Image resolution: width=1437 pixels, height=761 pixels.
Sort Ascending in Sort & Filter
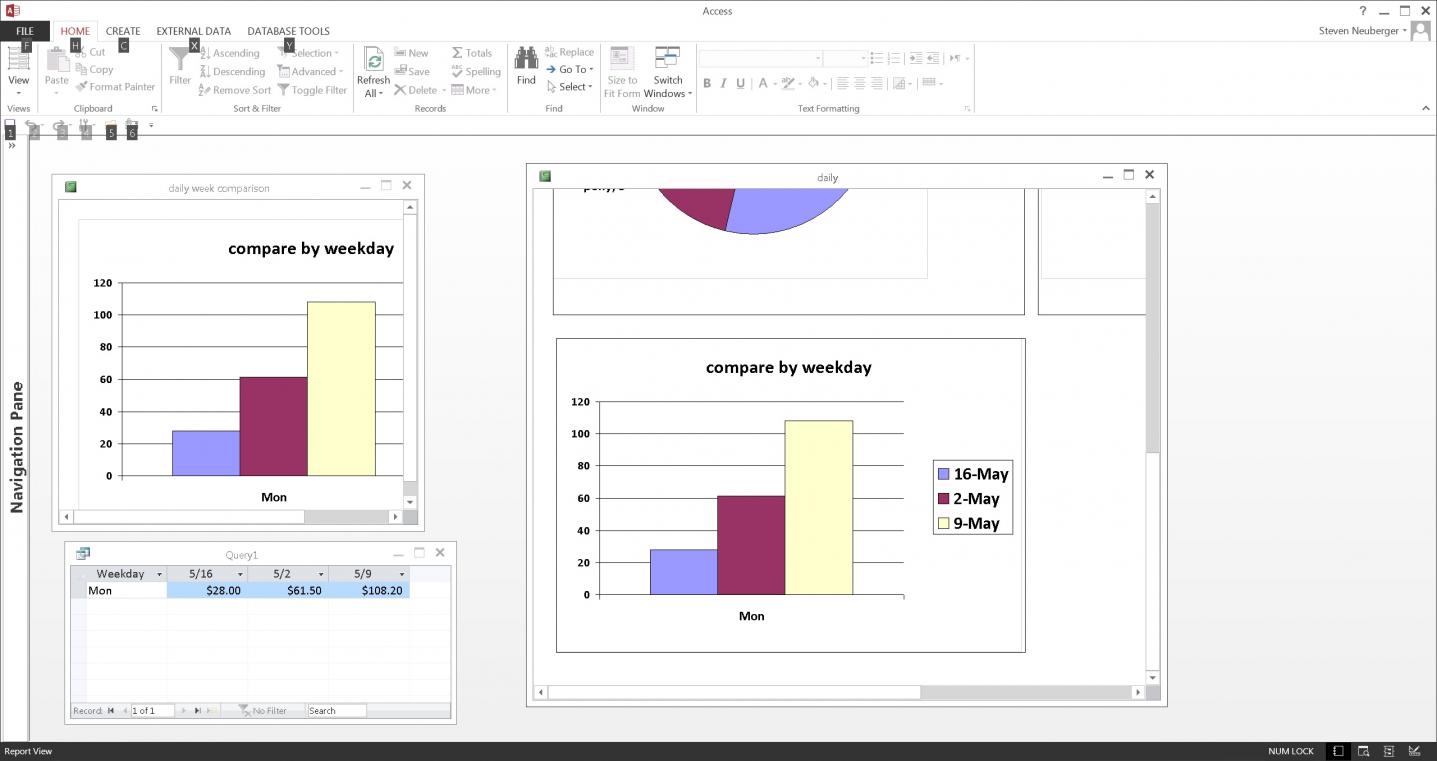(x=229, y=53)
